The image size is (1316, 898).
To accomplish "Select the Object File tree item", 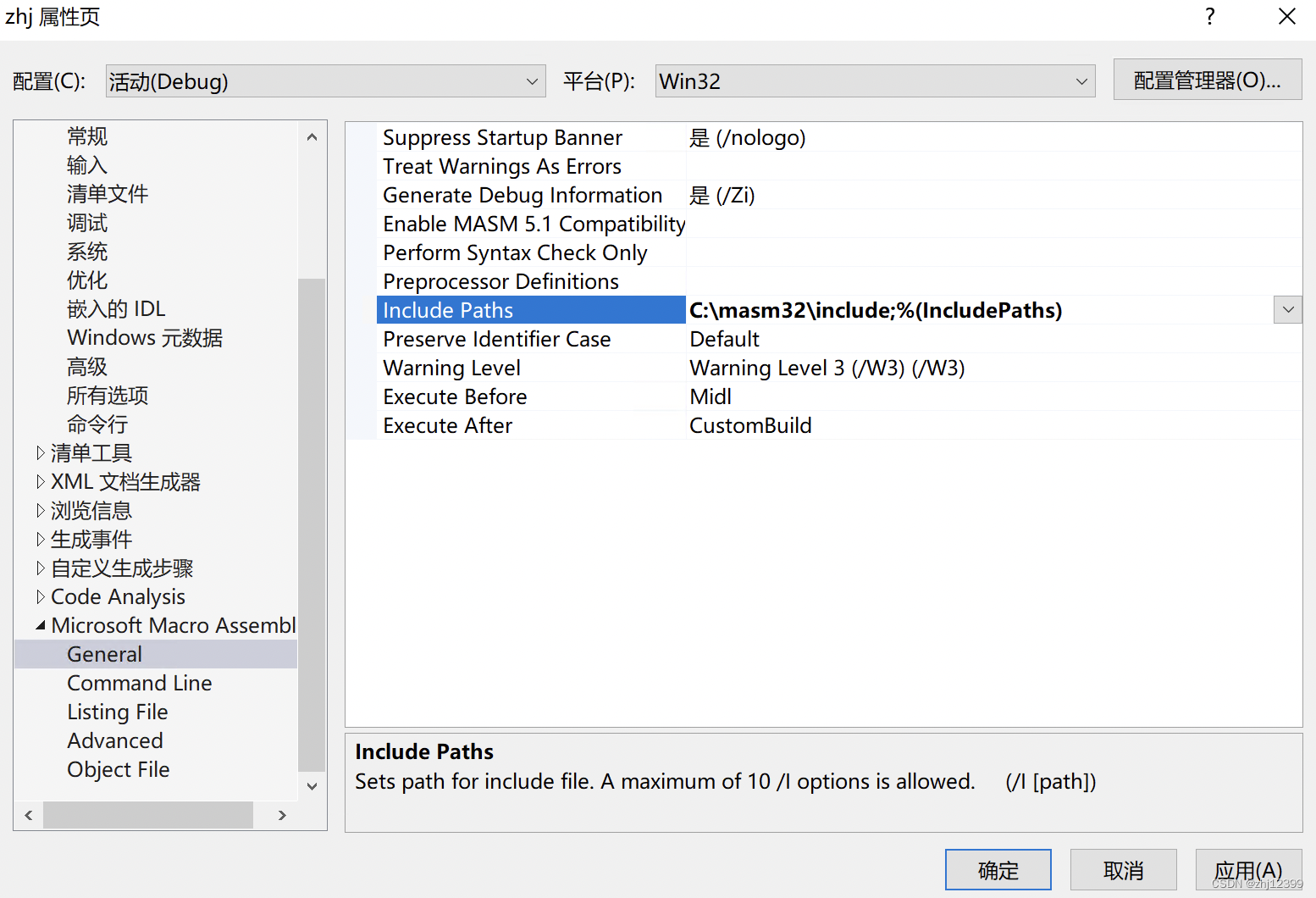I will click(x=118, y=769).
